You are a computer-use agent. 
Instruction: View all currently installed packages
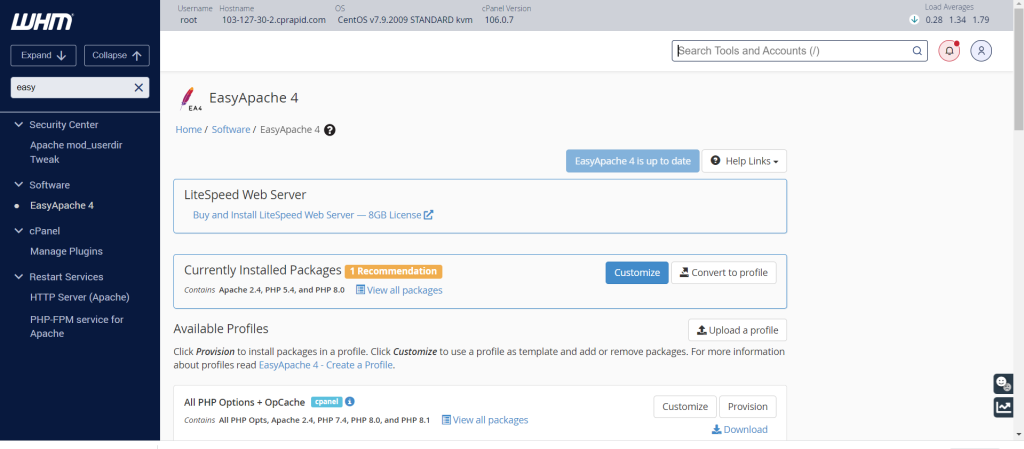click(399, 290)
